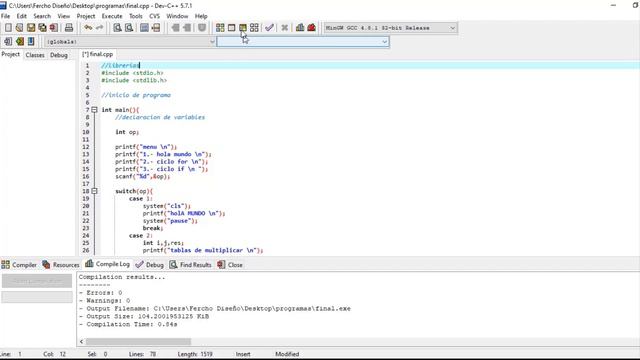
Task: Click the New file toolbar icon
Action: [8, 28]
